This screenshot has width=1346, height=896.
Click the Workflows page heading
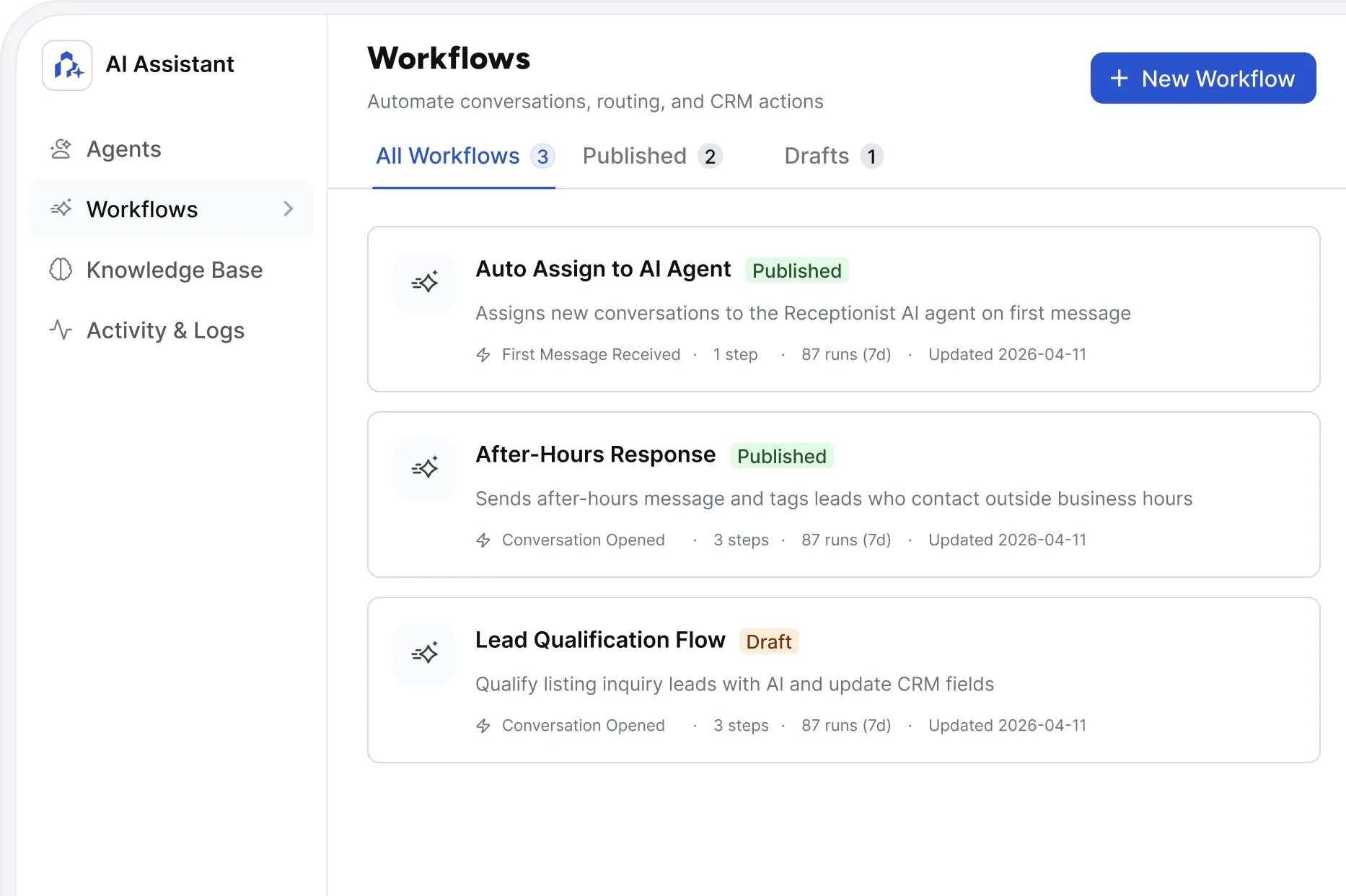tap(449, 58)
